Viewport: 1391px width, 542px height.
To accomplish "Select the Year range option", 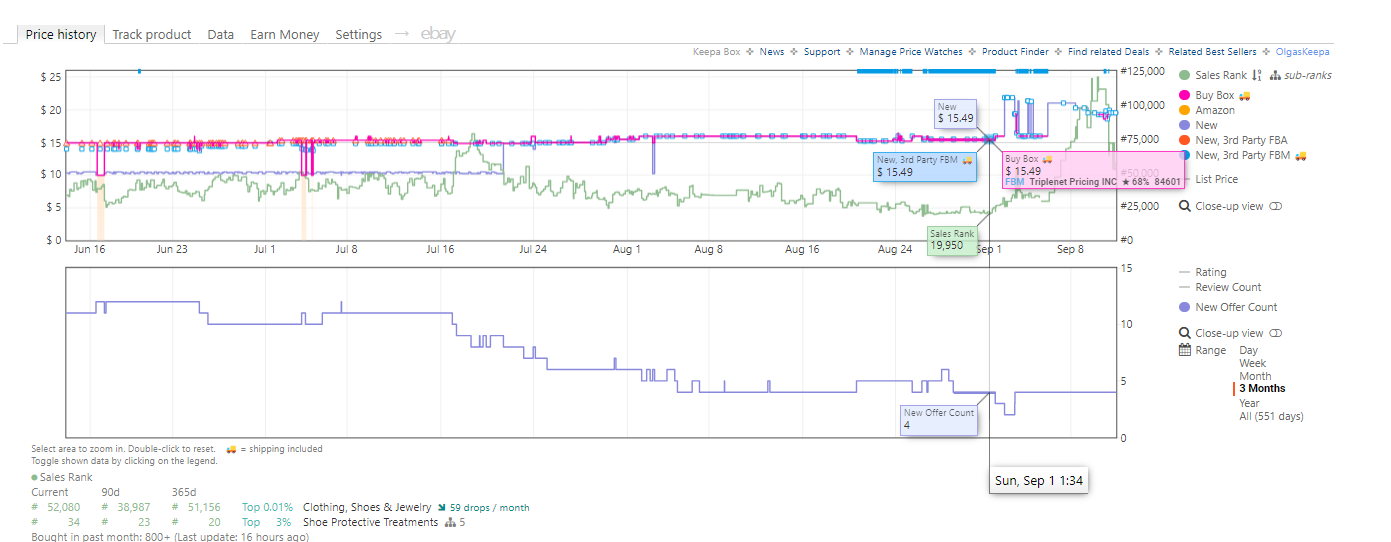I will point(1250,403).
